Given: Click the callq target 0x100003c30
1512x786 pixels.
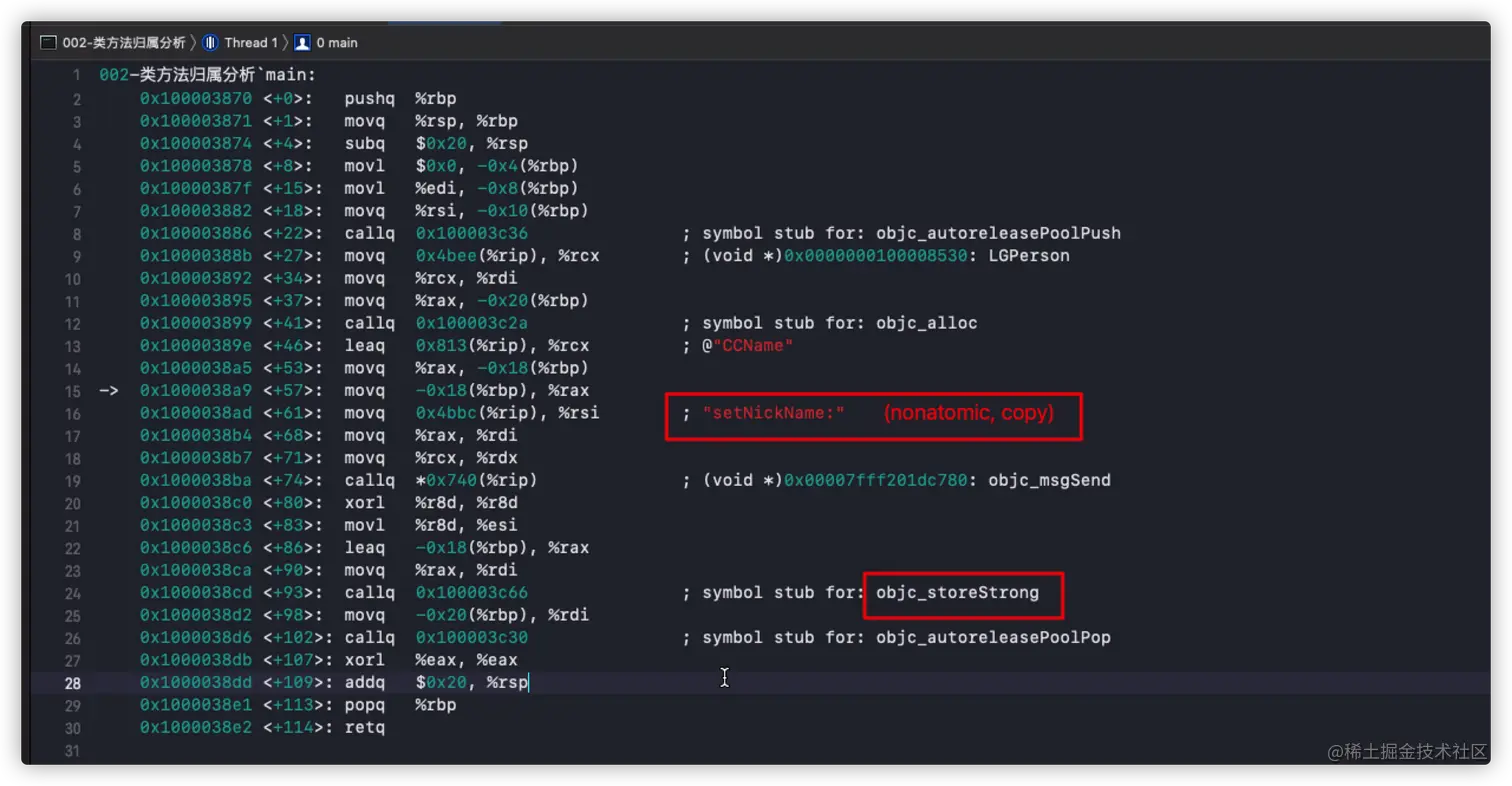Looking at the screenshot, I should click(x=472, y=638).
